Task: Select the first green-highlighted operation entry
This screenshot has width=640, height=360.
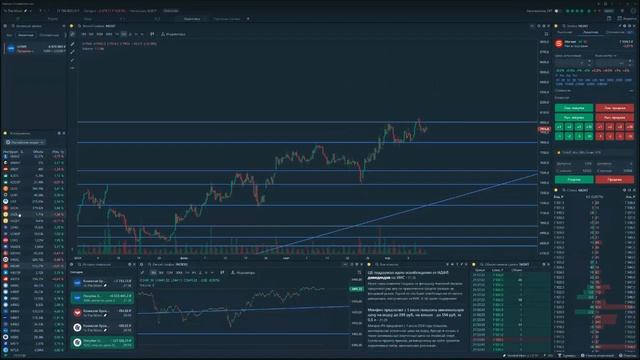Action: click(102, 298)
